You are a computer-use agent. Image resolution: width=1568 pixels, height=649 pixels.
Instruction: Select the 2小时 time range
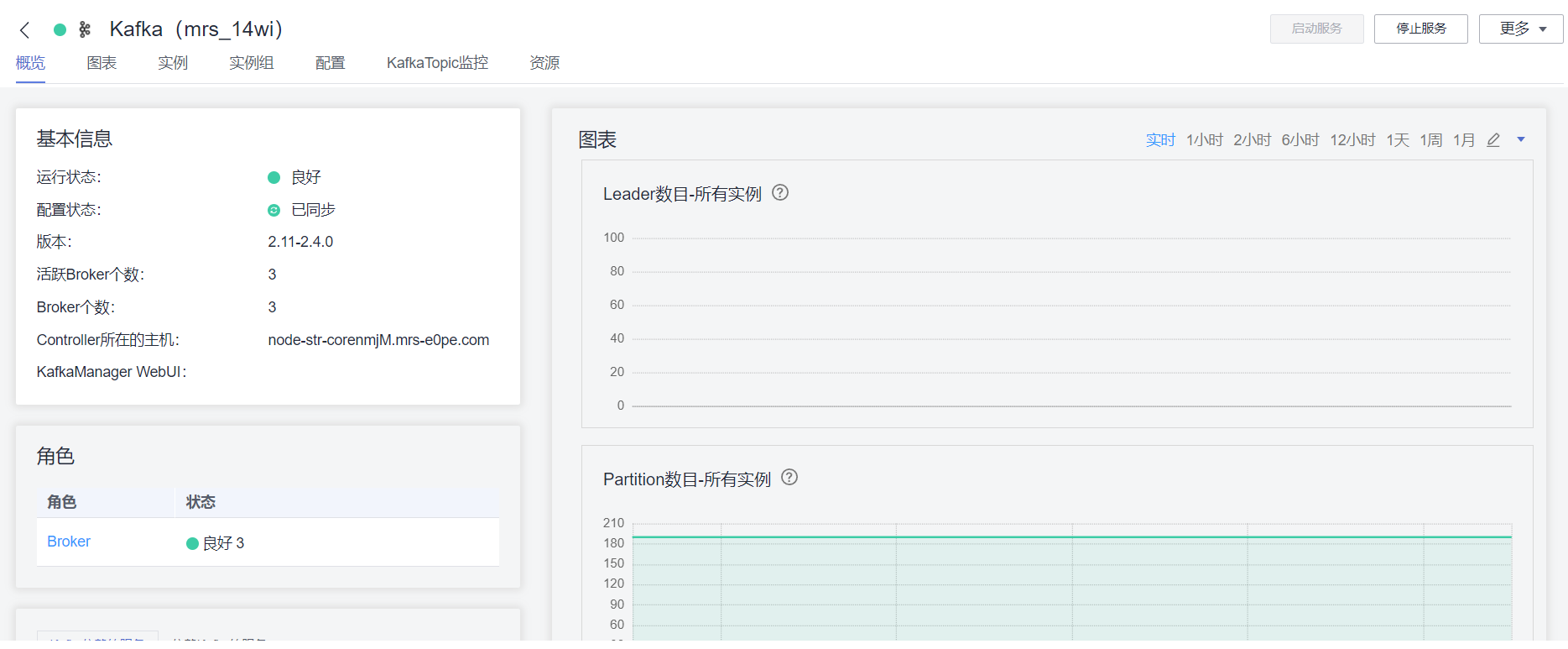click(x=1253, y=140)
